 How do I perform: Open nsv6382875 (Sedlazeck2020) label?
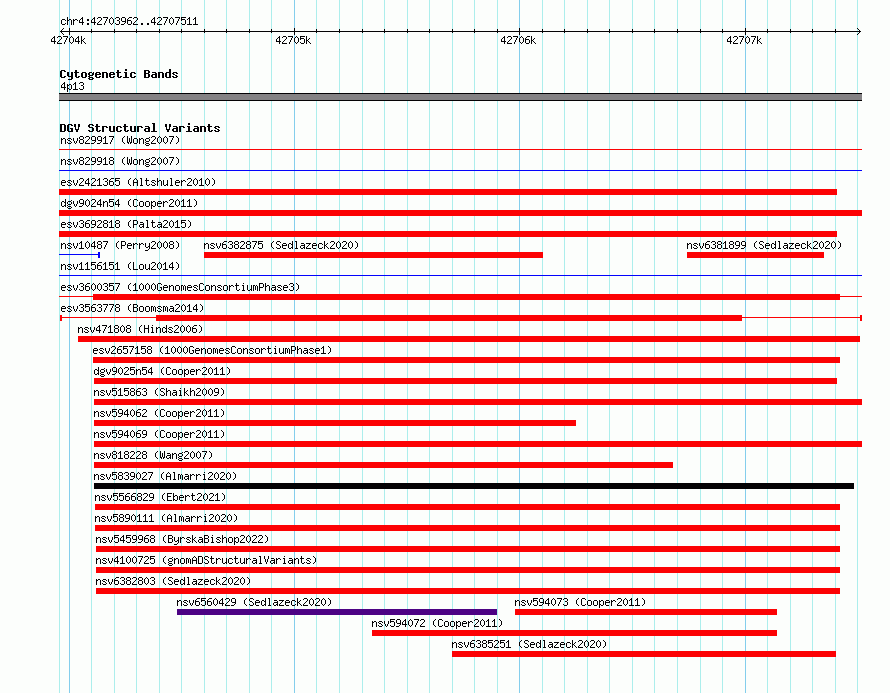[282, 245]
